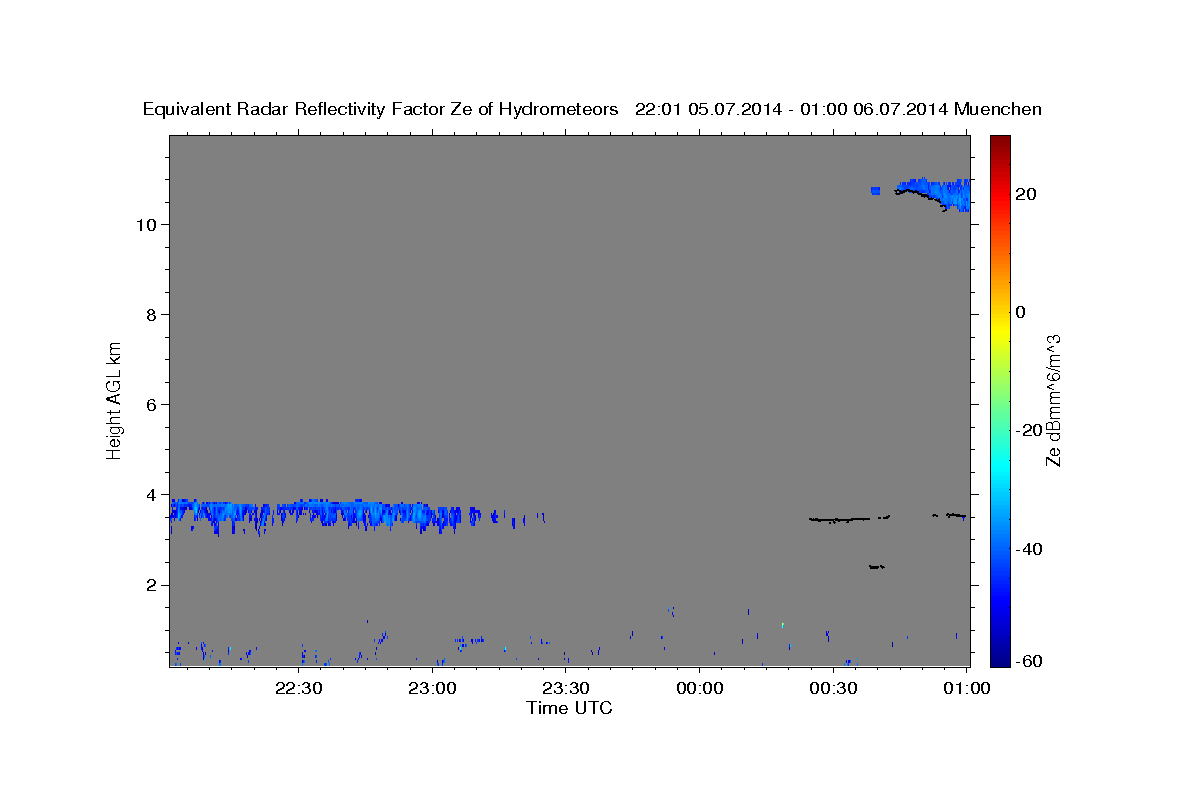Click the small isolated blue square near 10.7 km
Screen dimensions: 1200x800
875,190
